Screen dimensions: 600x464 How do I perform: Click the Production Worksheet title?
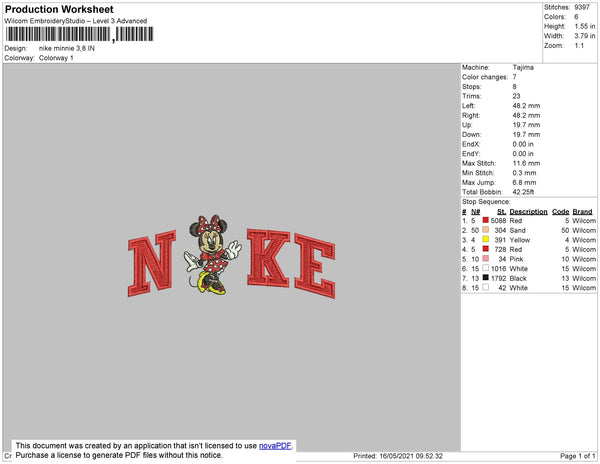(59, 9)
